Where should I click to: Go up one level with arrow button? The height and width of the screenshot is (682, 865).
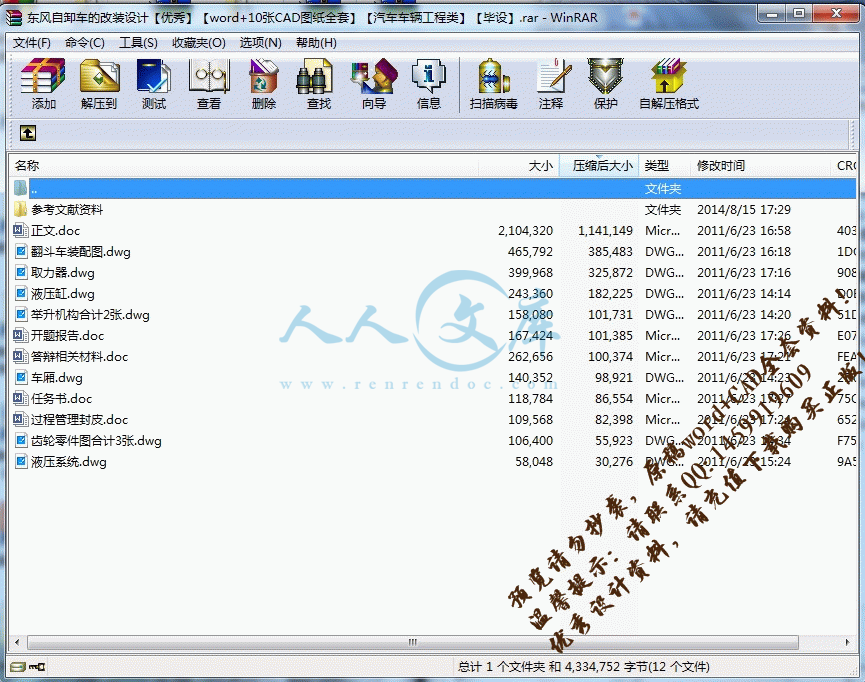(x=28, y=133)
